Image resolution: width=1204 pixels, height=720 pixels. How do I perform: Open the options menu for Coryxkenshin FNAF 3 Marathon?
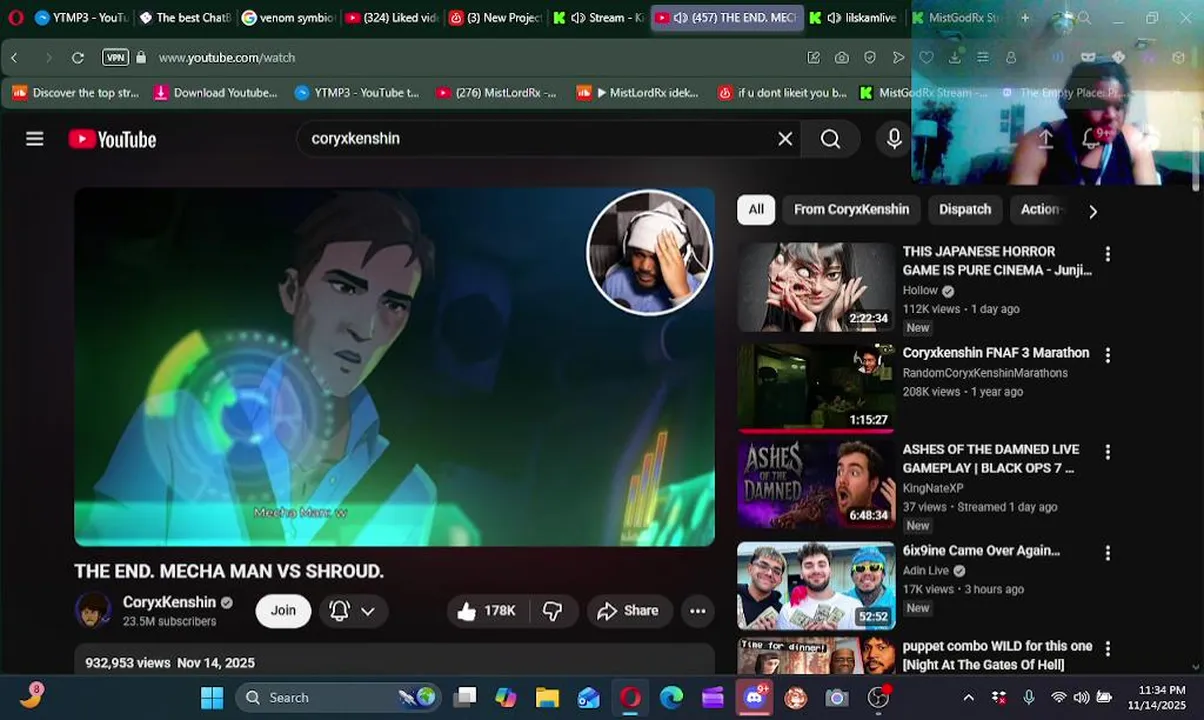[x=1107, y=355]
